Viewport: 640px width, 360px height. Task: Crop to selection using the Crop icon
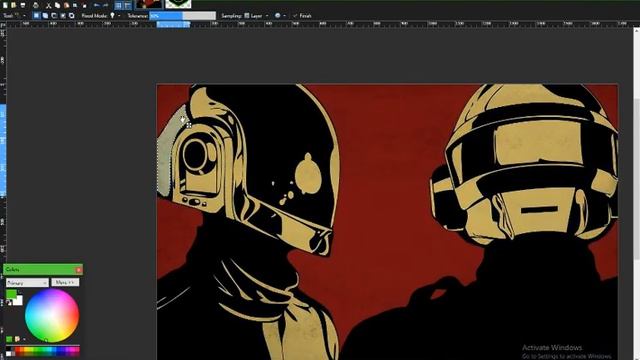pyautogui.click(x=75, y=5)
